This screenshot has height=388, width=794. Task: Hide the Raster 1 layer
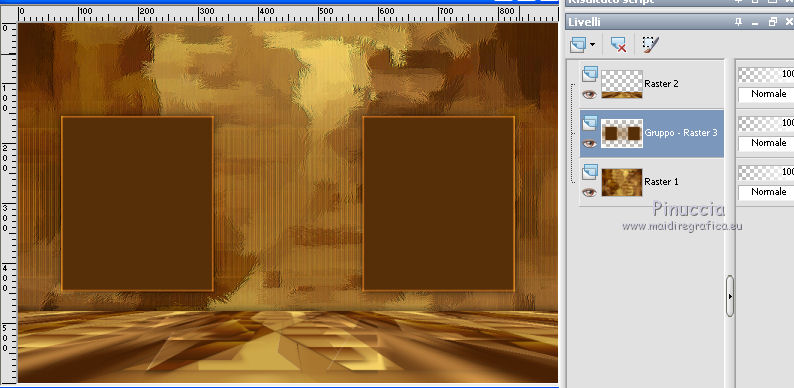(589, 192)
